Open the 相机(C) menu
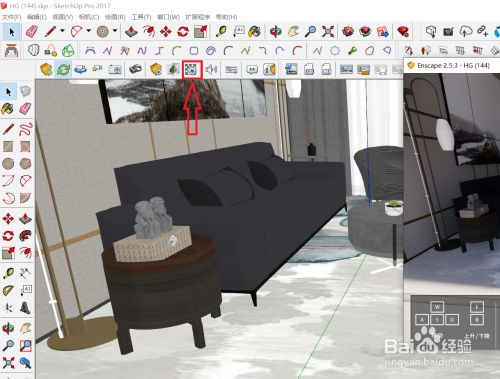This screenshot has width=500, height=379. (89, 17)
